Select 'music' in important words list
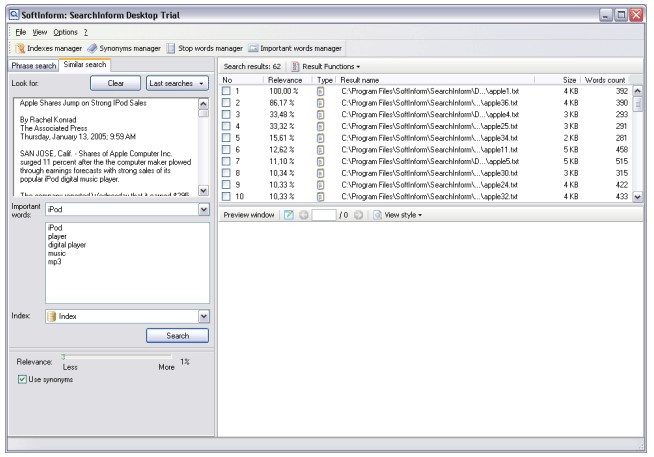Viewport: 654px width, 457px height. click(57, 254)
